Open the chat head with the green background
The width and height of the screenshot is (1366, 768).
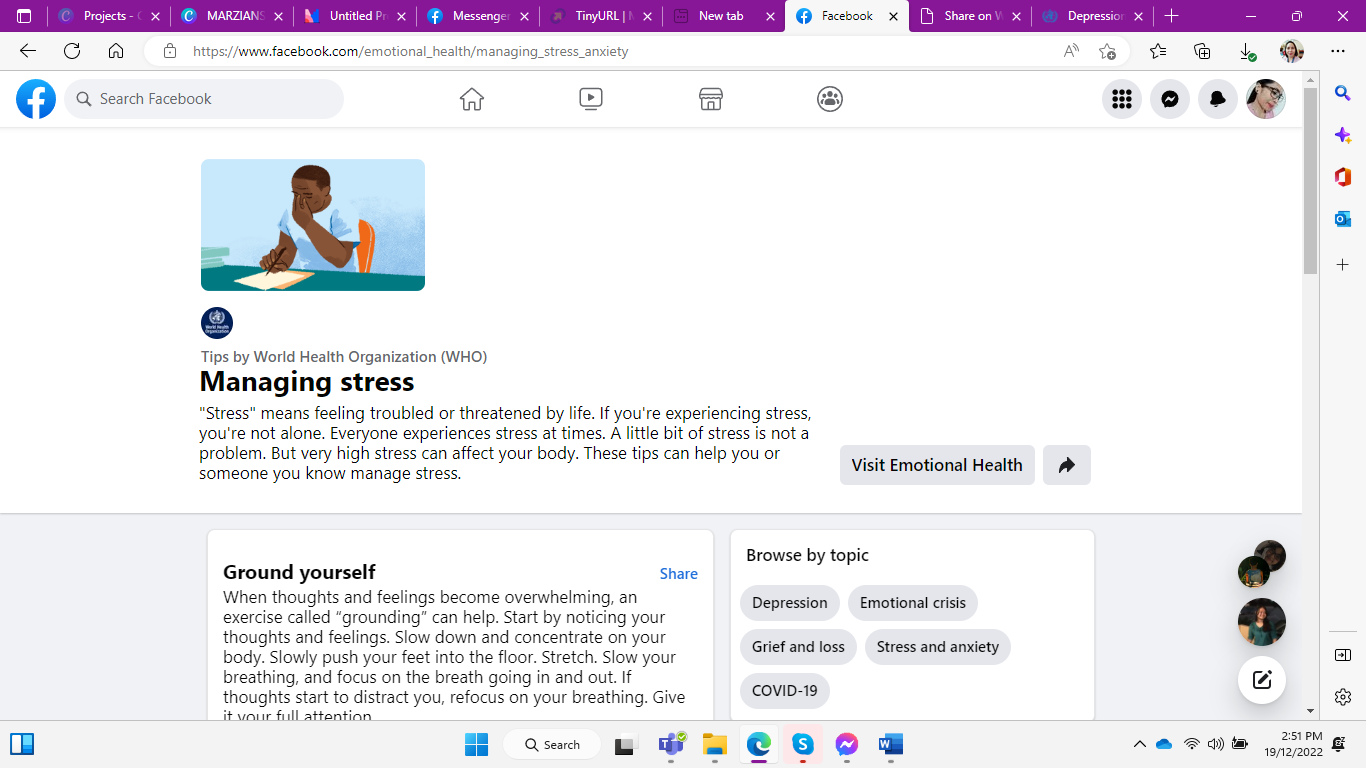click(x=1262, y=622)
